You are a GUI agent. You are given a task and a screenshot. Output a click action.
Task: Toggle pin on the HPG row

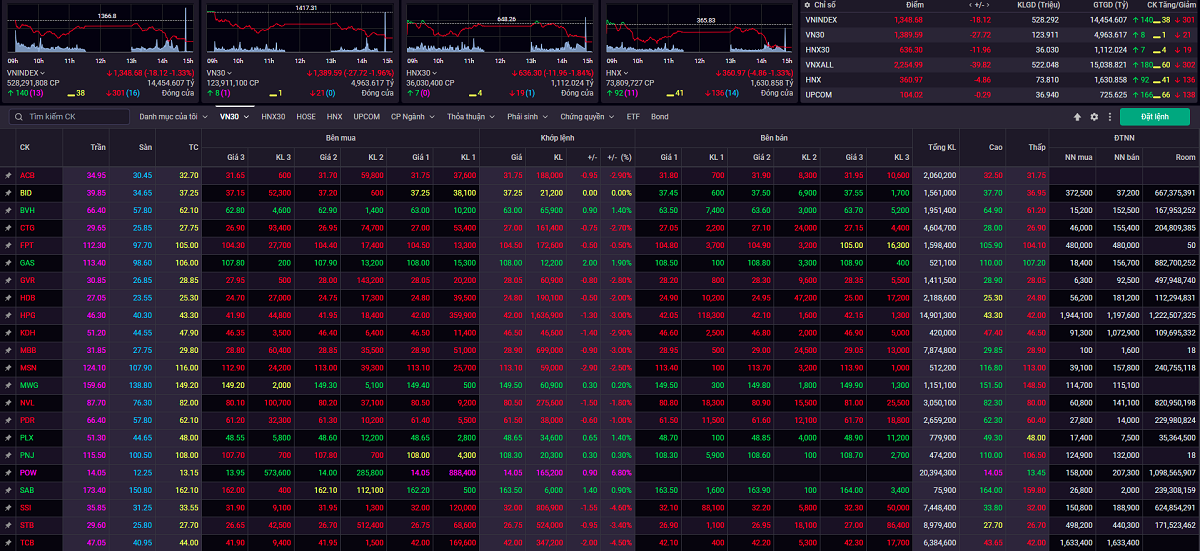8,315
